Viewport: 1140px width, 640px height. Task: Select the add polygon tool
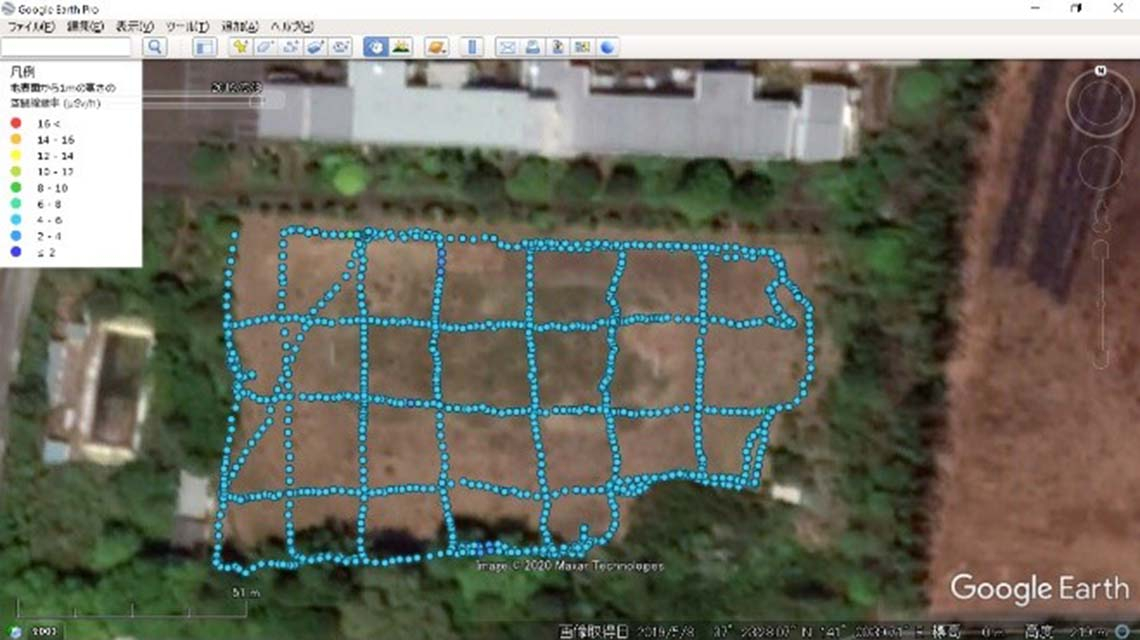pos(266,46)
